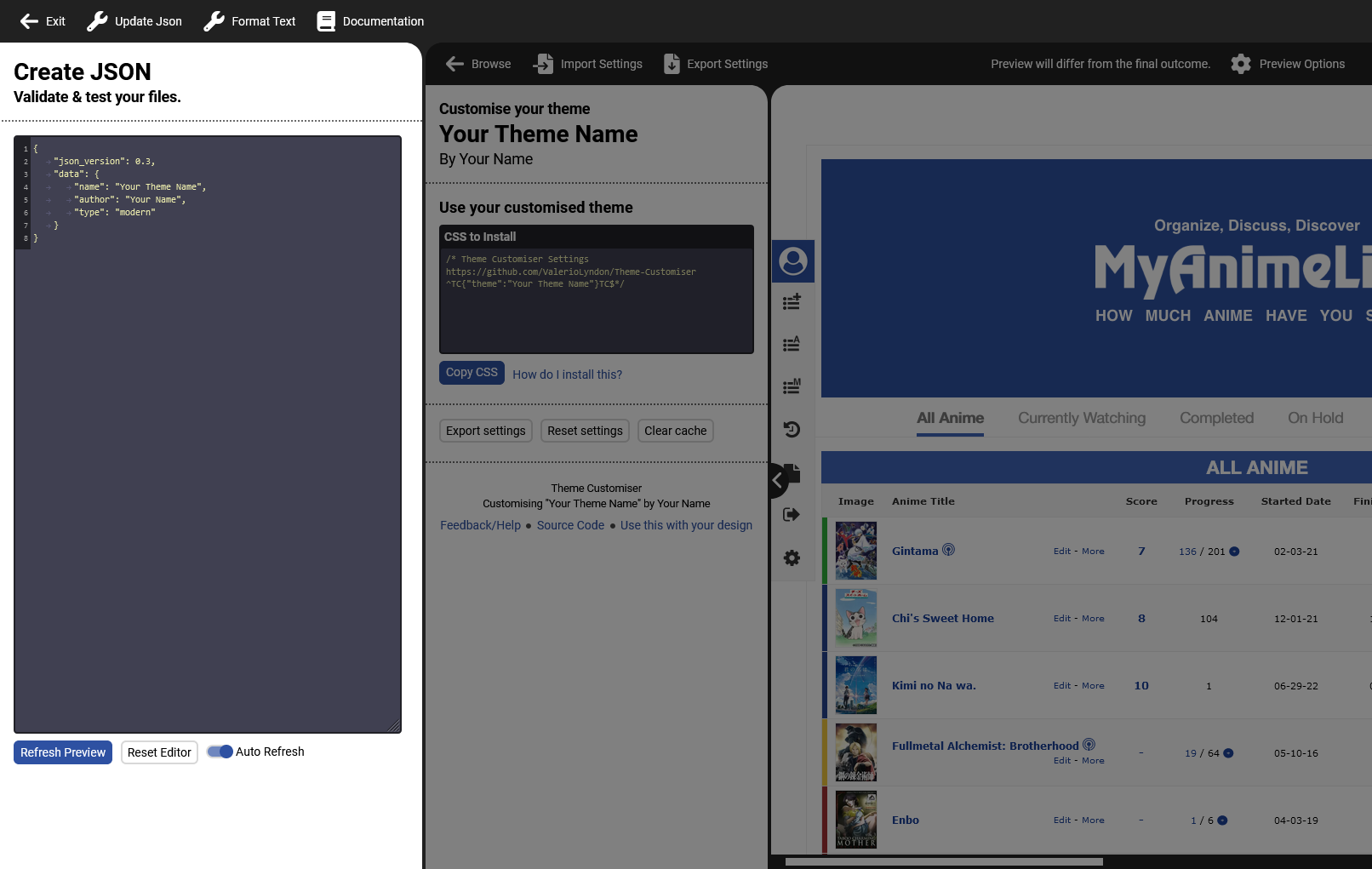The image size is (1372, 869).
Task: Click the profile avatar icon in sidebar
Action: click(792, 261)
